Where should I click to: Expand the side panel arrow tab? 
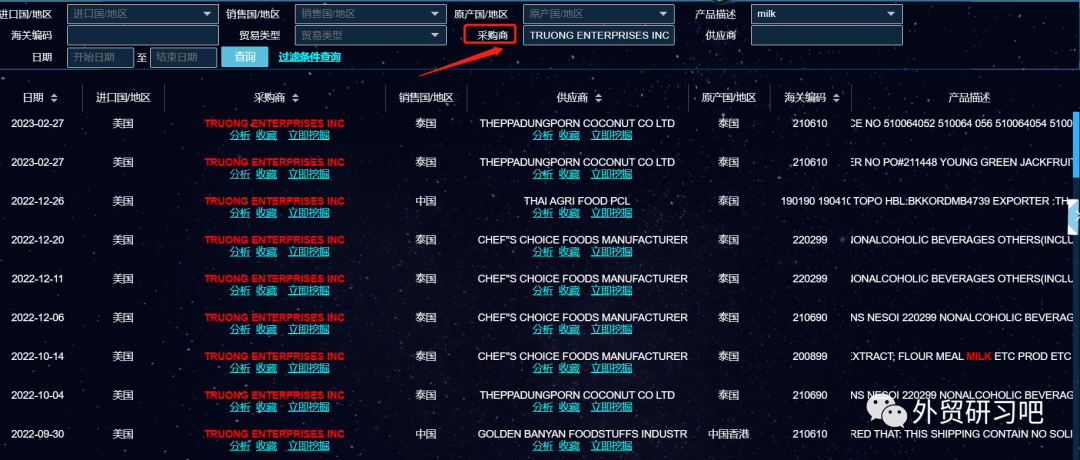1074,218
